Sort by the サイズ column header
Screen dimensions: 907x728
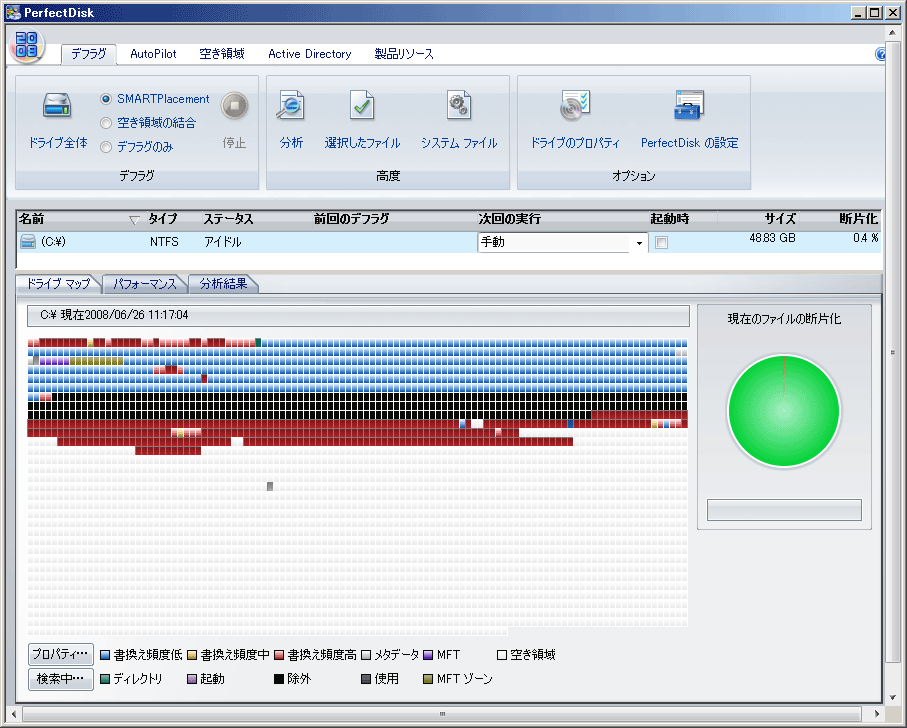(780, 219)
